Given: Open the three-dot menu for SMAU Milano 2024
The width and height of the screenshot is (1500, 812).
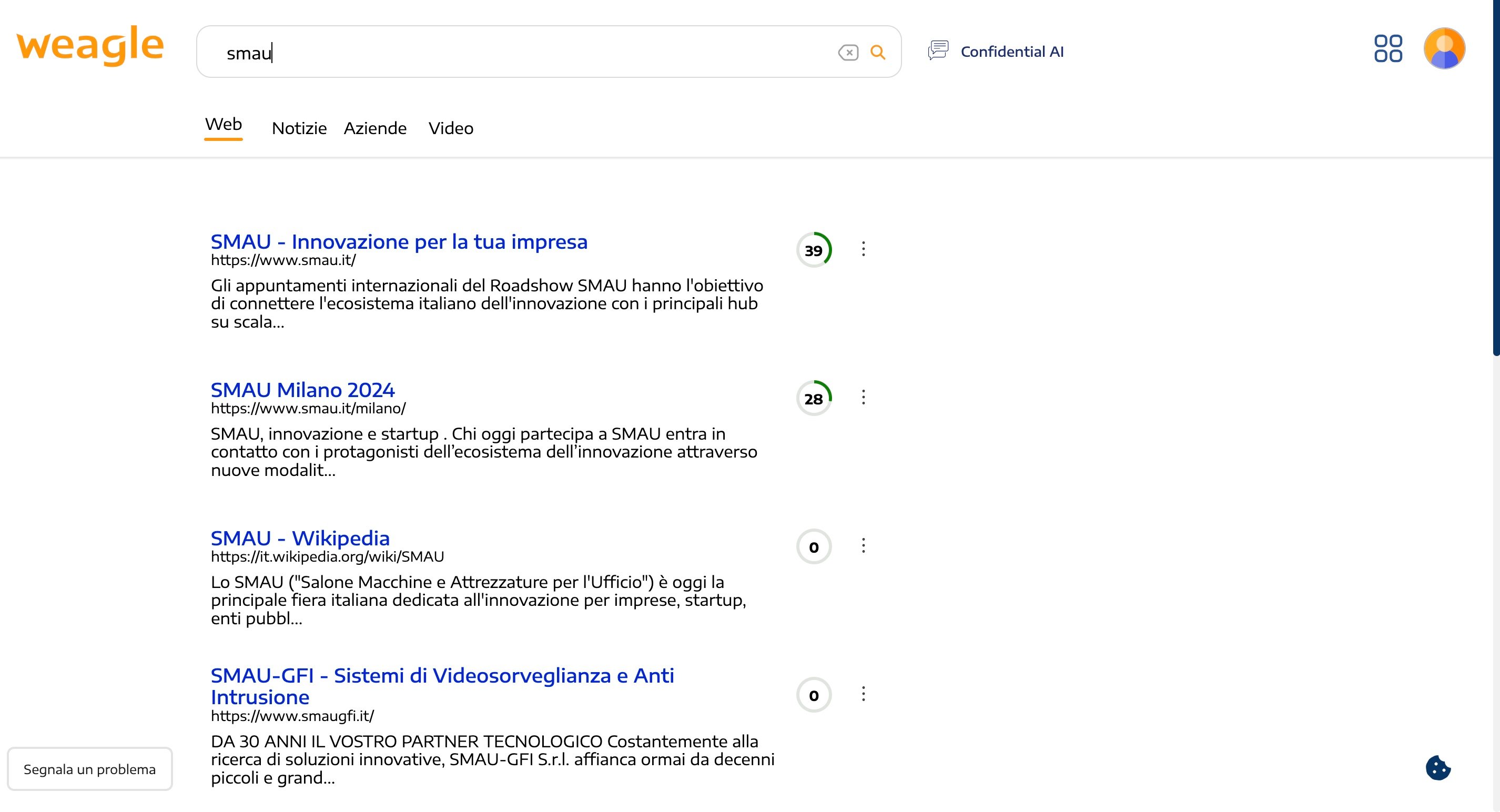Looking at the screenshot, I should click(864, 398).
